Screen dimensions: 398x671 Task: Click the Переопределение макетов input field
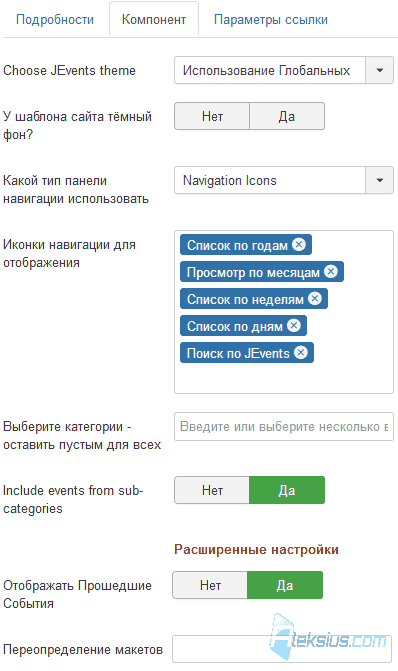[x=282, y=649]
